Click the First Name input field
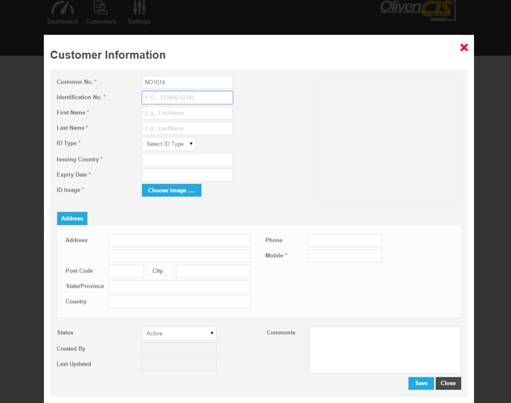511x403 pixels. point(187,113)
